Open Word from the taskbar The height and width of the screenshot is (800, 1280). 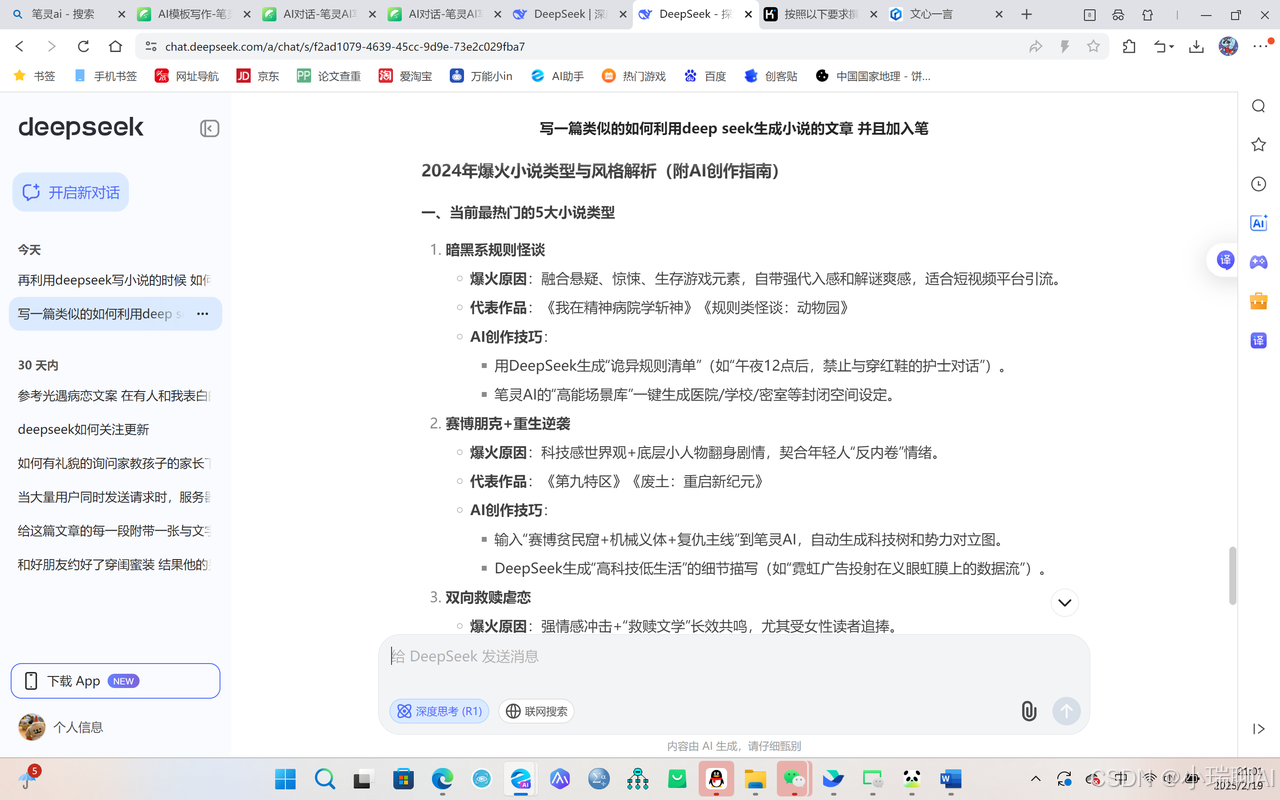click(x=950, y=778)
